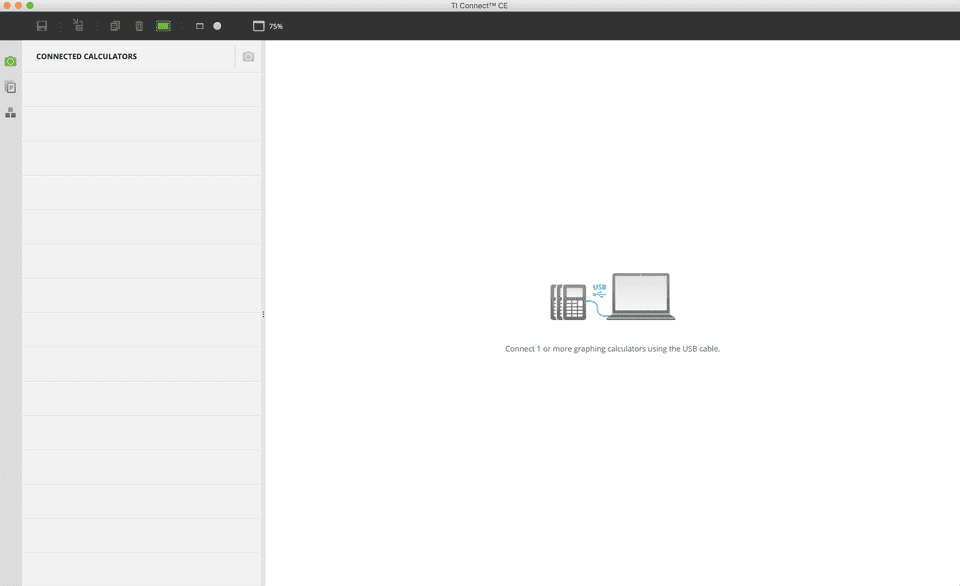Click the small thumbnail size icon

pyautogui.click(x=200, y=26)
